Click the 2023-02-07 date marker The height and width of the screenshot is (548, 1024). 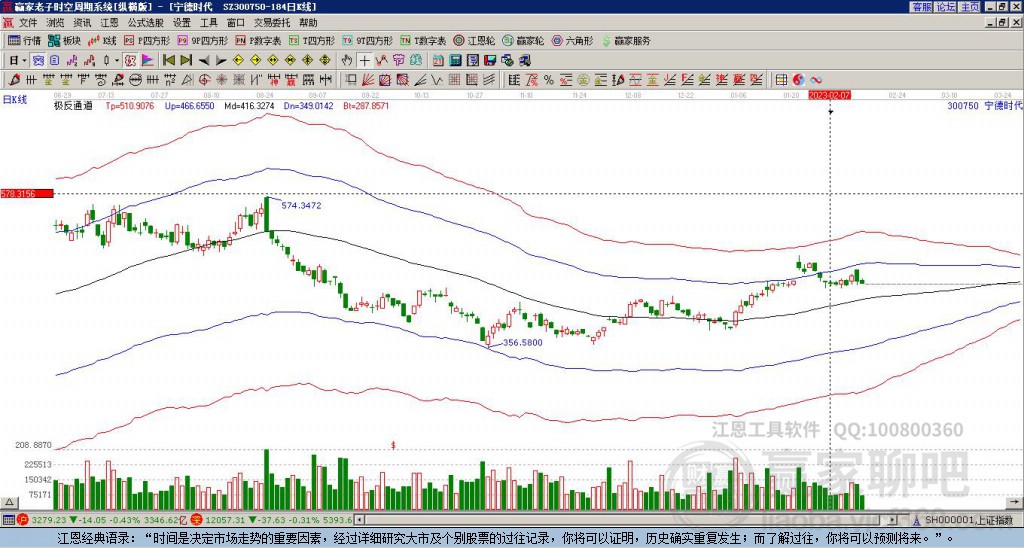pyautogui.click(x=829, y=95)
